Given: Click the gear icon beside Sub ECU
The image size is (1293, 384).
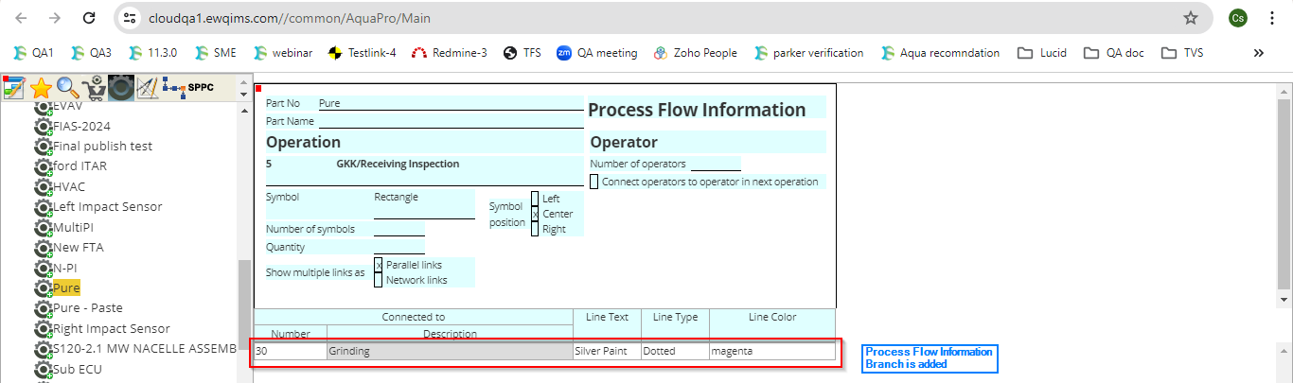Looking at the screenshot, I should [43, 369].
